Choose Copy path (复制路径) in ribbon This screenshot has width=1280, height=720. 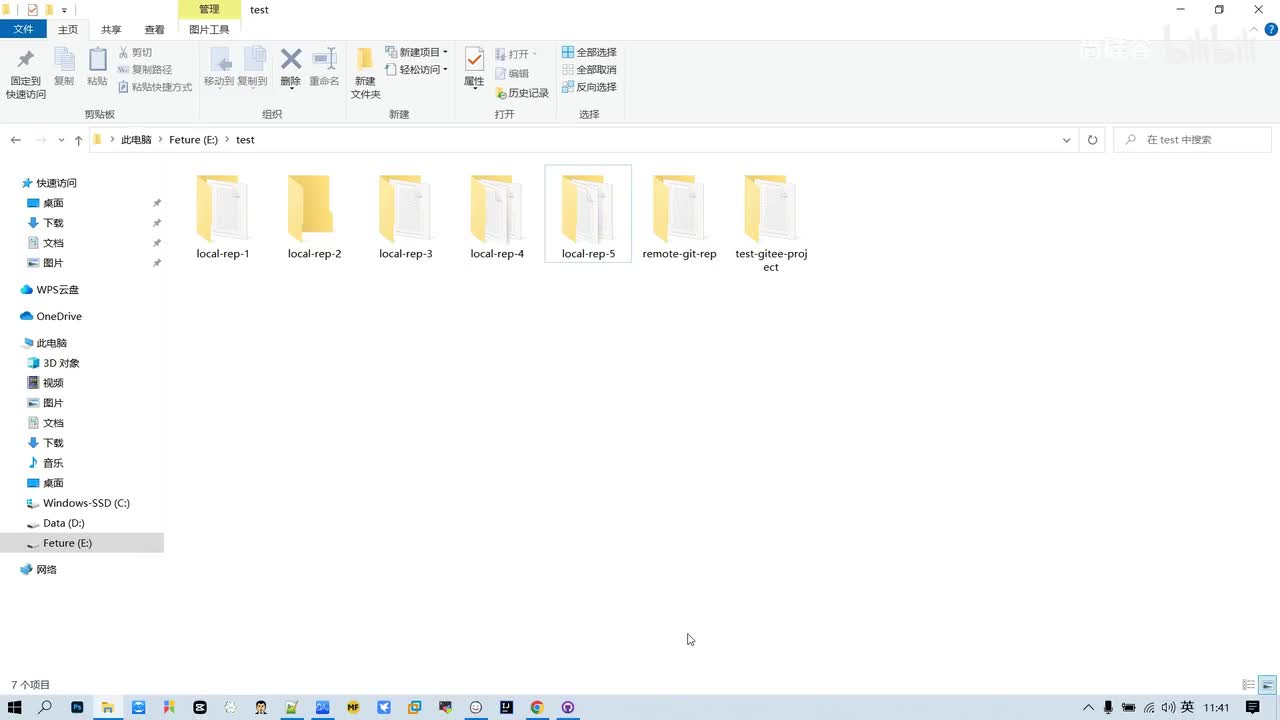[145, 70]
